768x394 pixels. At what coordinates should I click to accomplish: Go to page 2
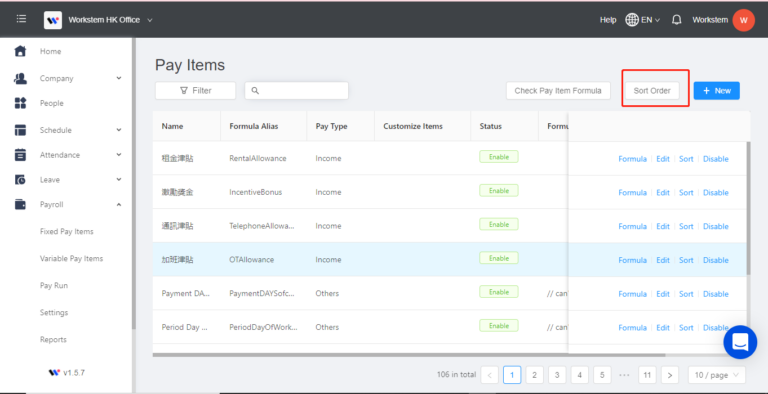click(534, 375)
